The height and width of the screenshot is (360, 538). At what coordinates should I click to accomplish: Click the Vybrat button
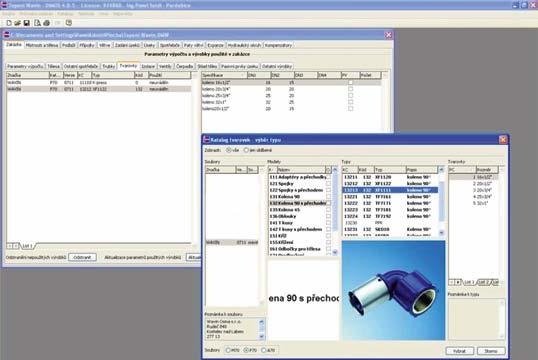[x=459, y=351]
